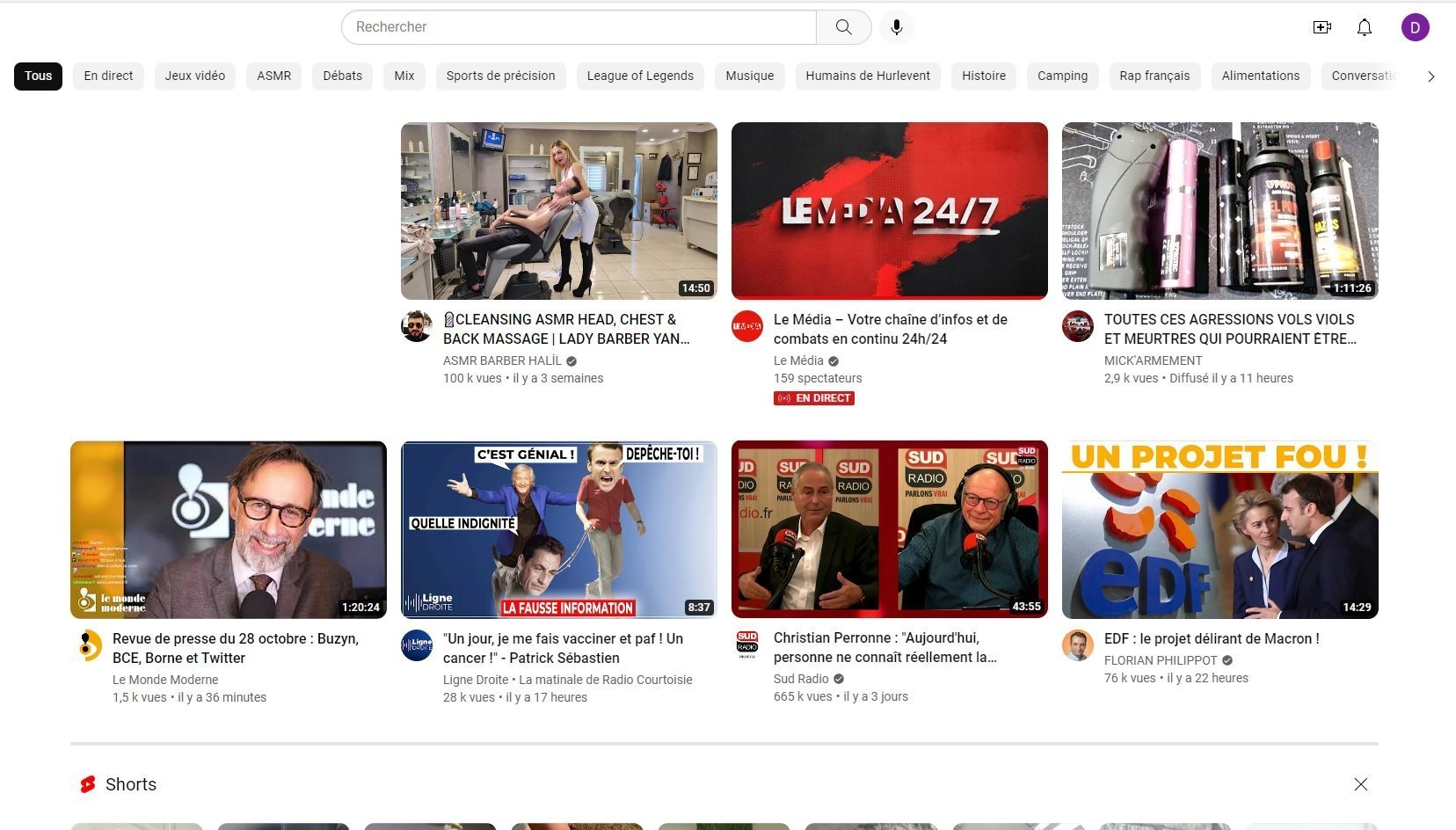This screenshot has width=1456, height=830.
Task: Open the ASMR BARBER HALİL channel avatar
Action: [x=417, y=326]
